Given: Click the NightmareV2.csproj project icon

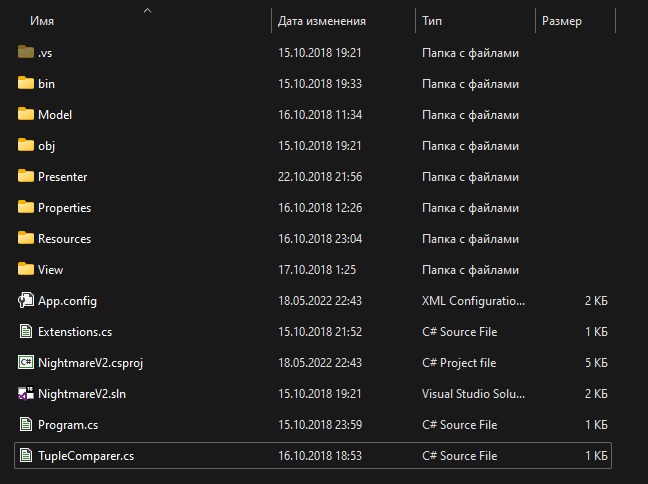Looking at the screenshot, I should coord(26,362).
